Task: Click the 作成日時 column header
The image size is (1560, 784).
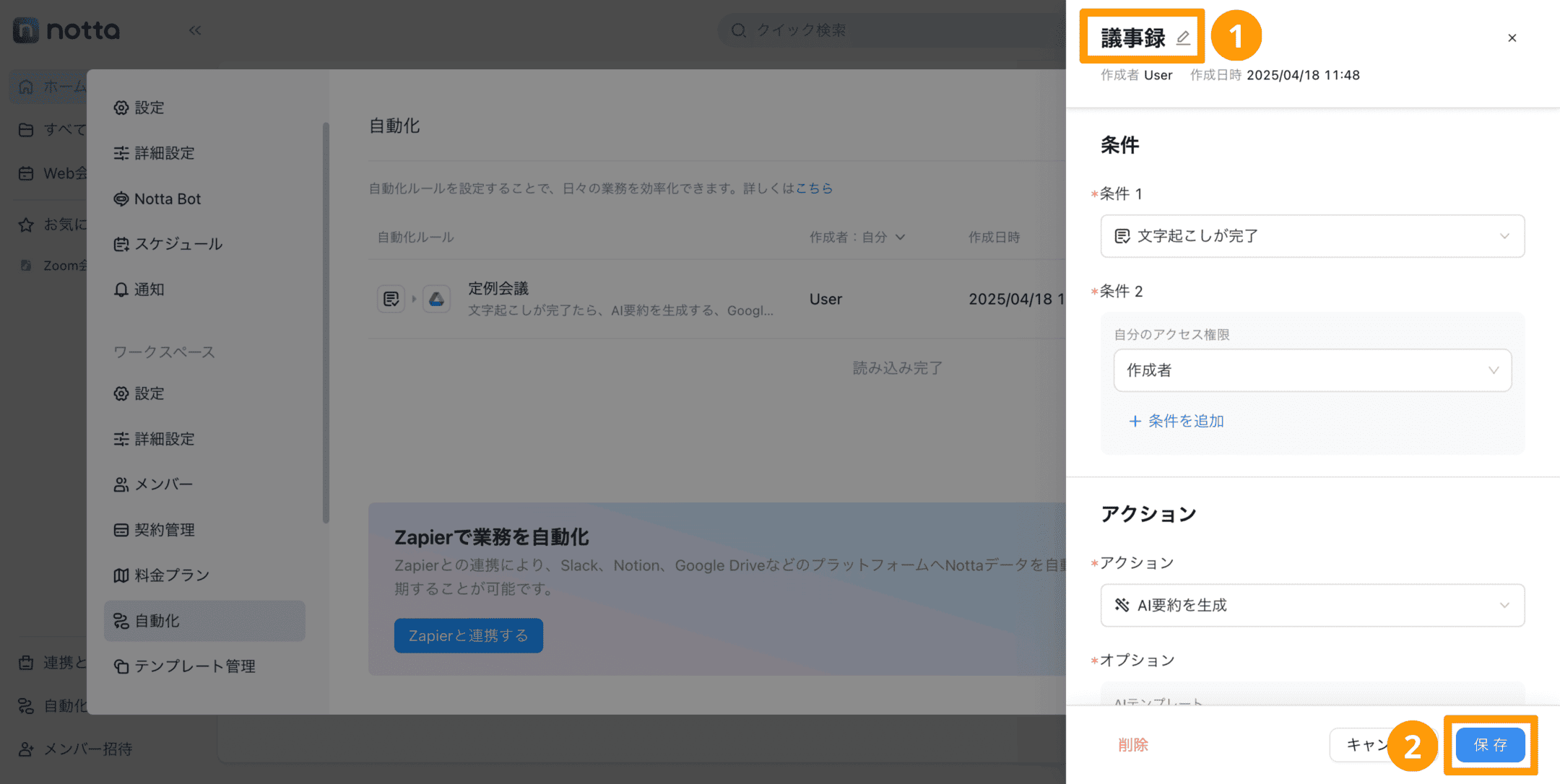Action: [x=994, y=237]
